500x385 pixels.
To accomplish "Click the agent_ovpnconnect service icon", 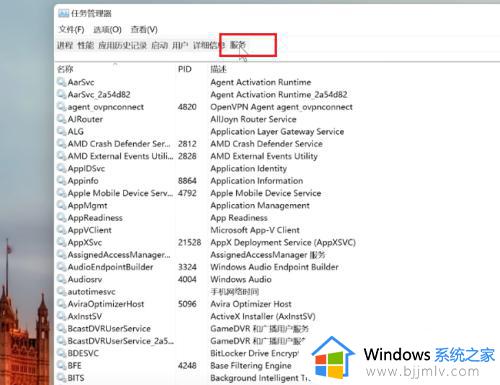I will coord(62,107).
